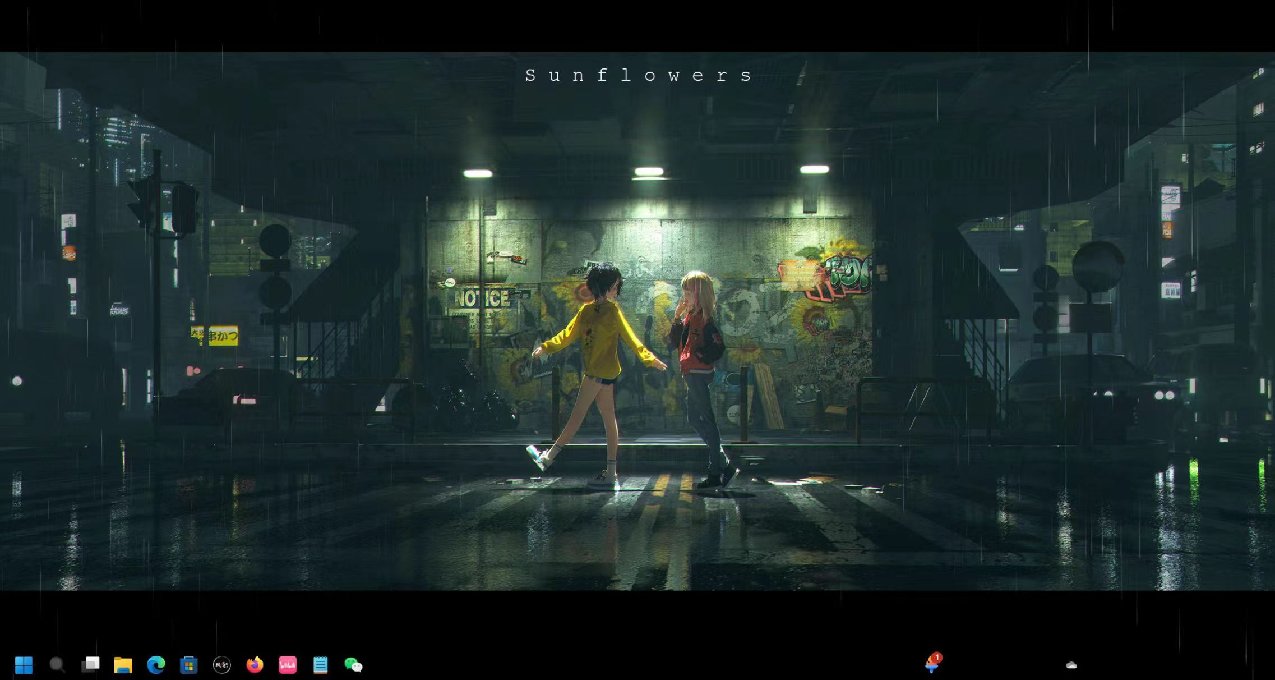This screenshot has width=1275, height=680.
Task: Open the round black-and-white taskbar app
Action: (x=222, y=665)
